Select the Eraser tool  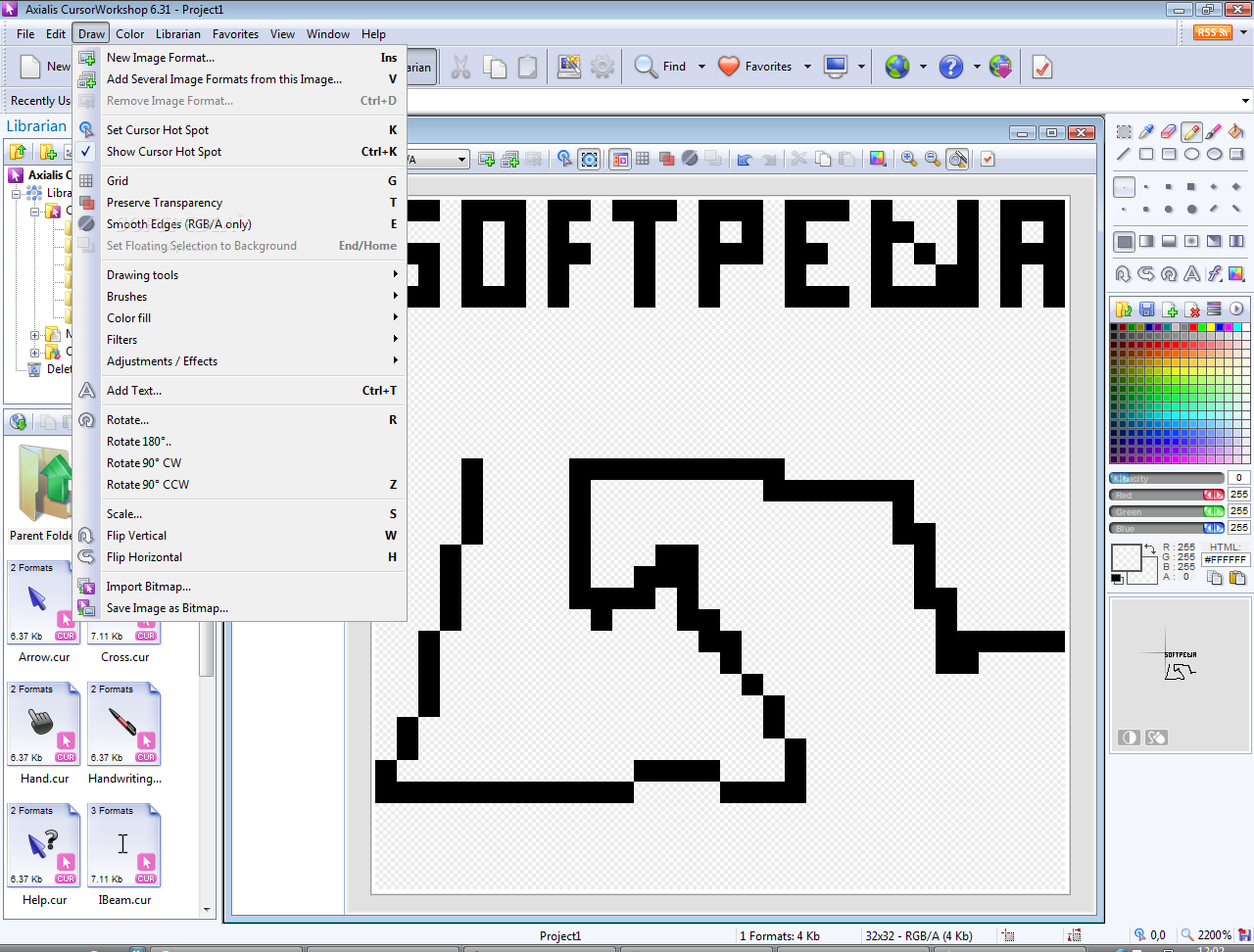(1169, 132)
